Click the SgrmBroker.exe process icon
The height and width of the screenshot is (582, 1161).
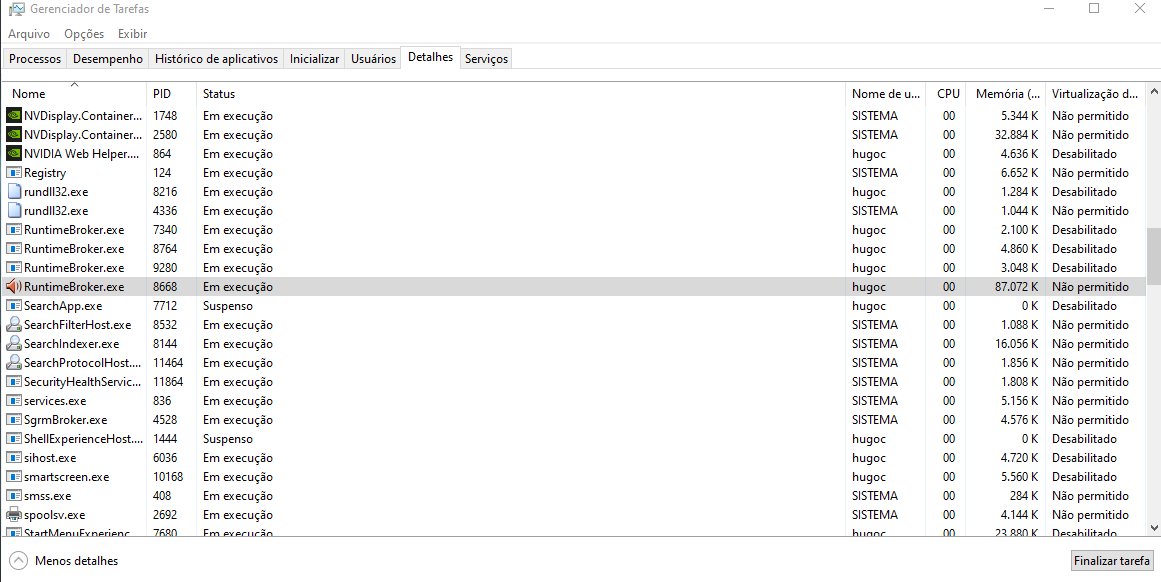point(14,420)
